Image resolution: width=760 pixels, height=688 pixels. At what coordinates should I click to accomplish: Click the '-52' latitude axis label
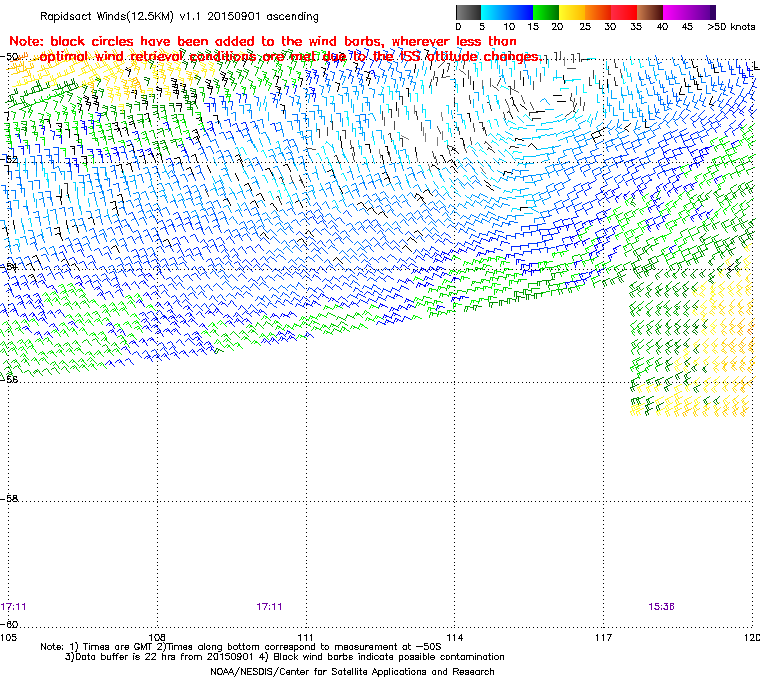(x=9, y=160)
